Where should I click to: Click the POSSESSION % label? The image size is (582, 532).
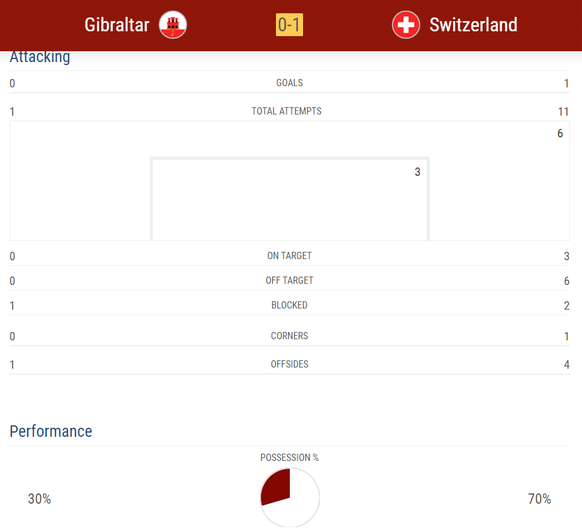(x=290, y=457)
